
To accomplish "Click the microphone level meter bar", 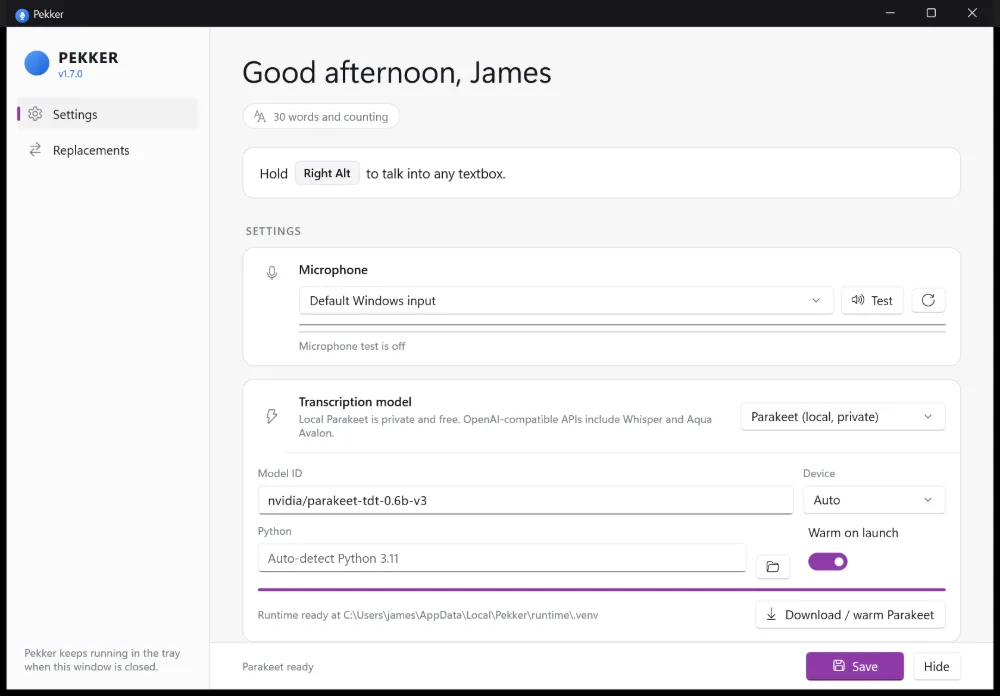I will click(x=622, y=329).
